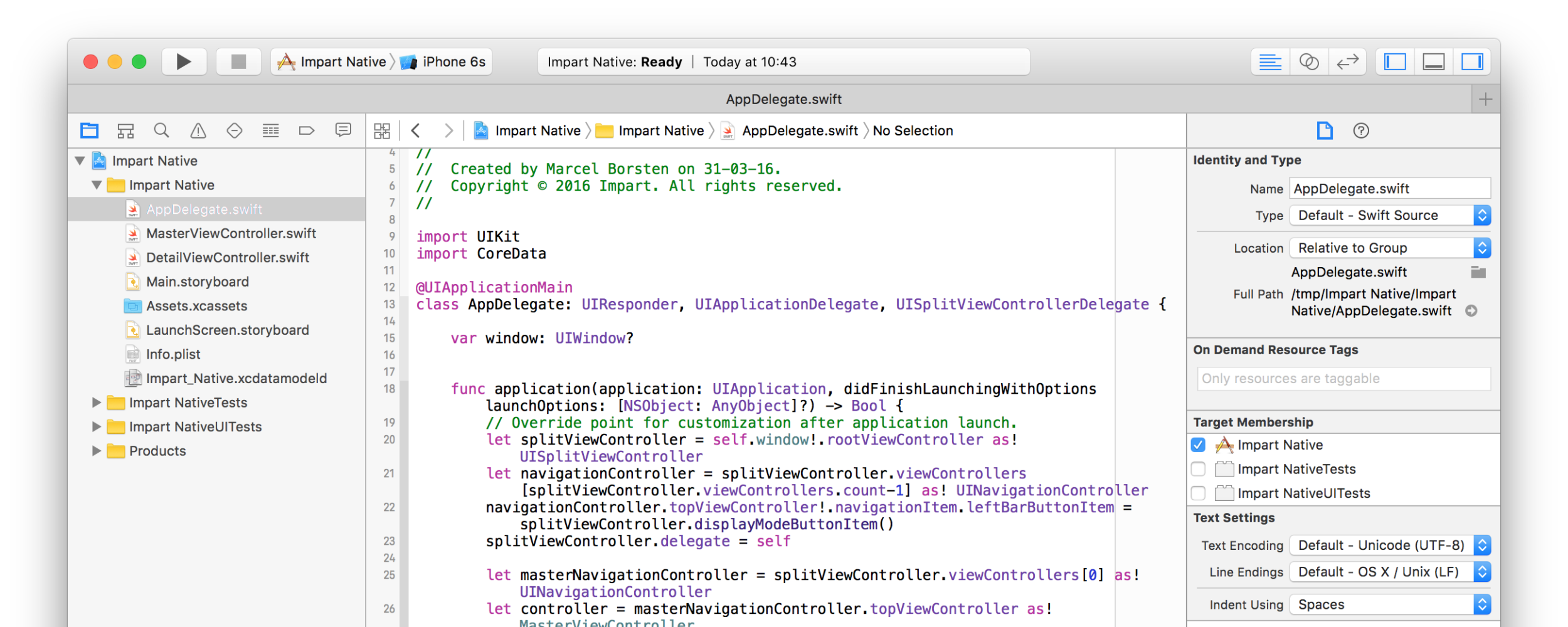Open Indent Using dropdown
Viewport: 1568px width, 627px height.
point(1390,604)
